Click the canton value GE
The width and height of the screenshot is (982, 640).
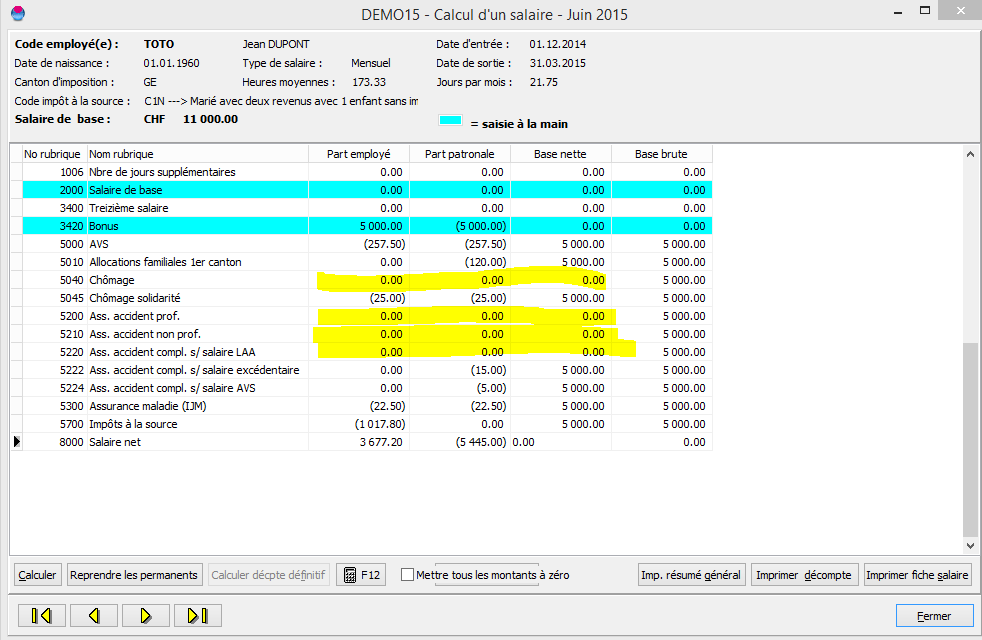coord(150,82)
